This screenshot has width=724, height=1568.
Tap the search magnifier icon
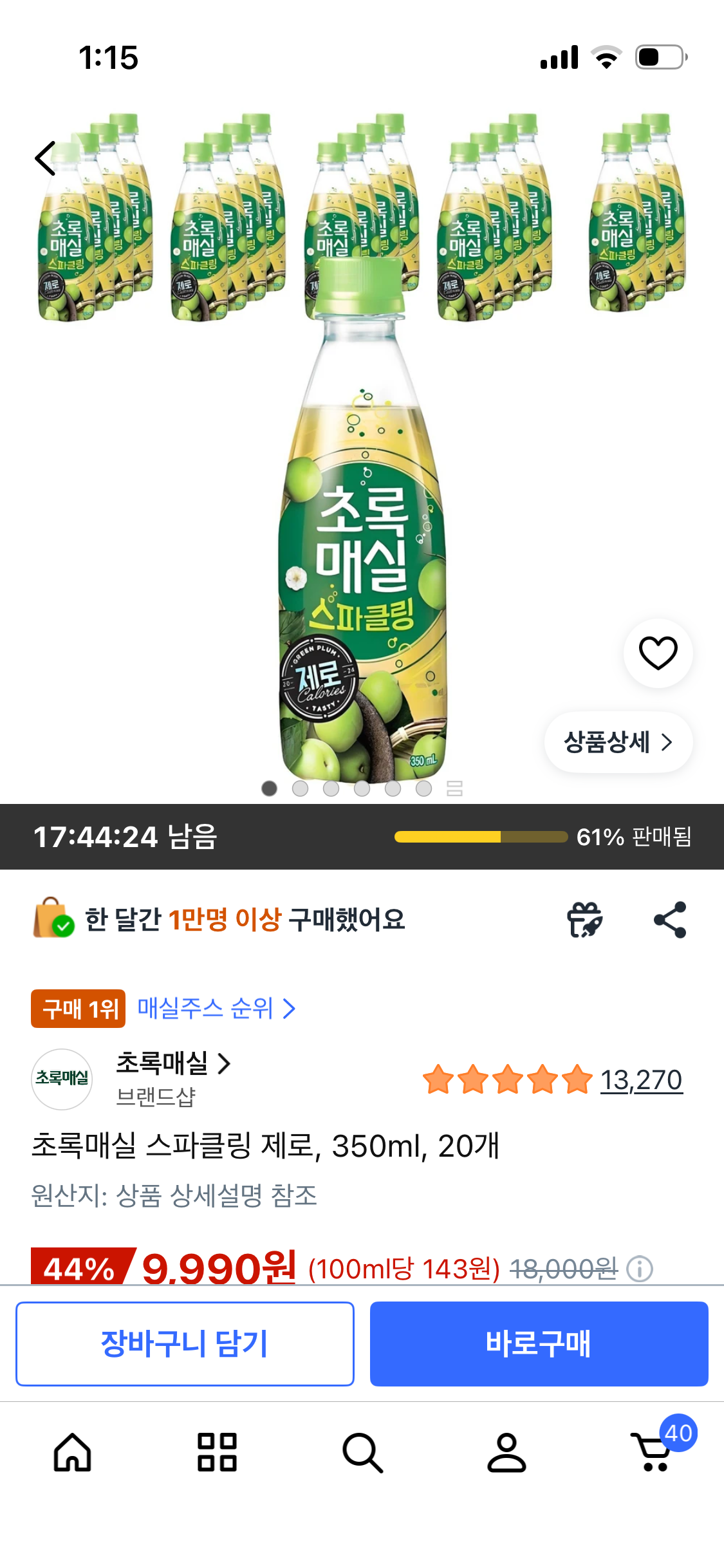tap(362, 1453)
